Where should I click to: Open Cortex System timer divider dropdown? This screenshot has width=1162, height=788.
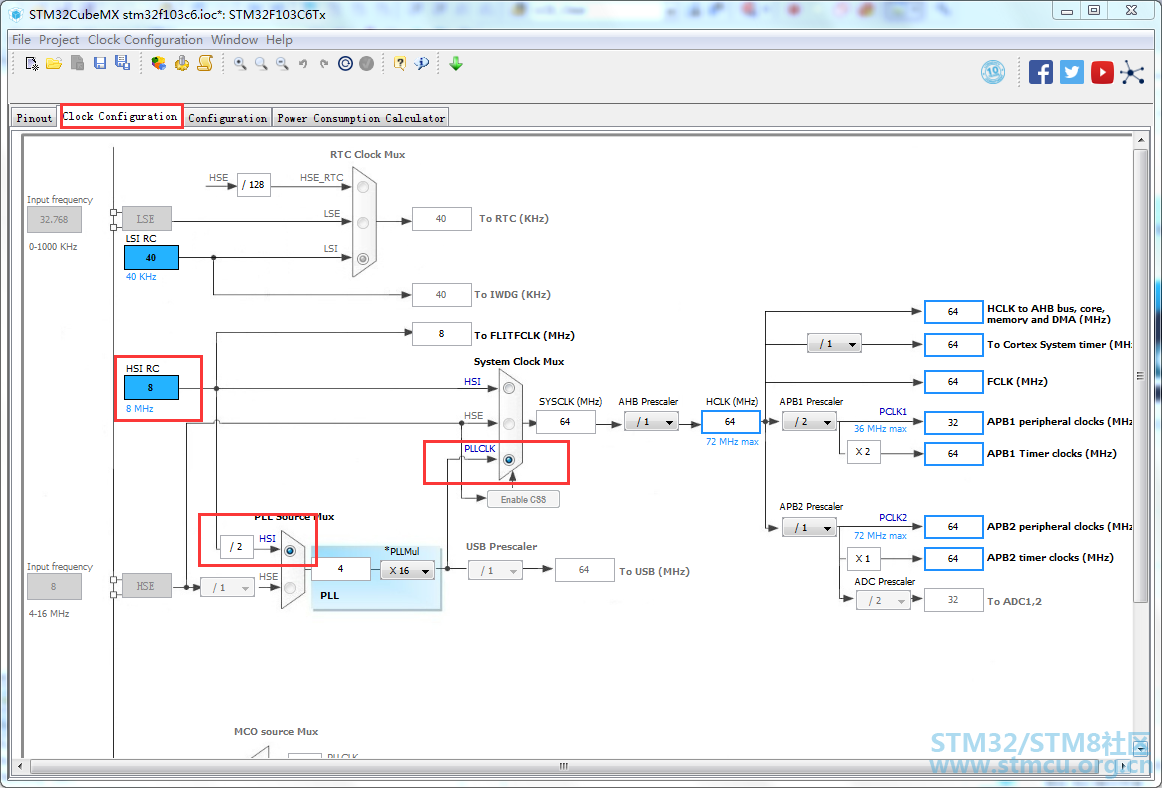tap(834, 343)
